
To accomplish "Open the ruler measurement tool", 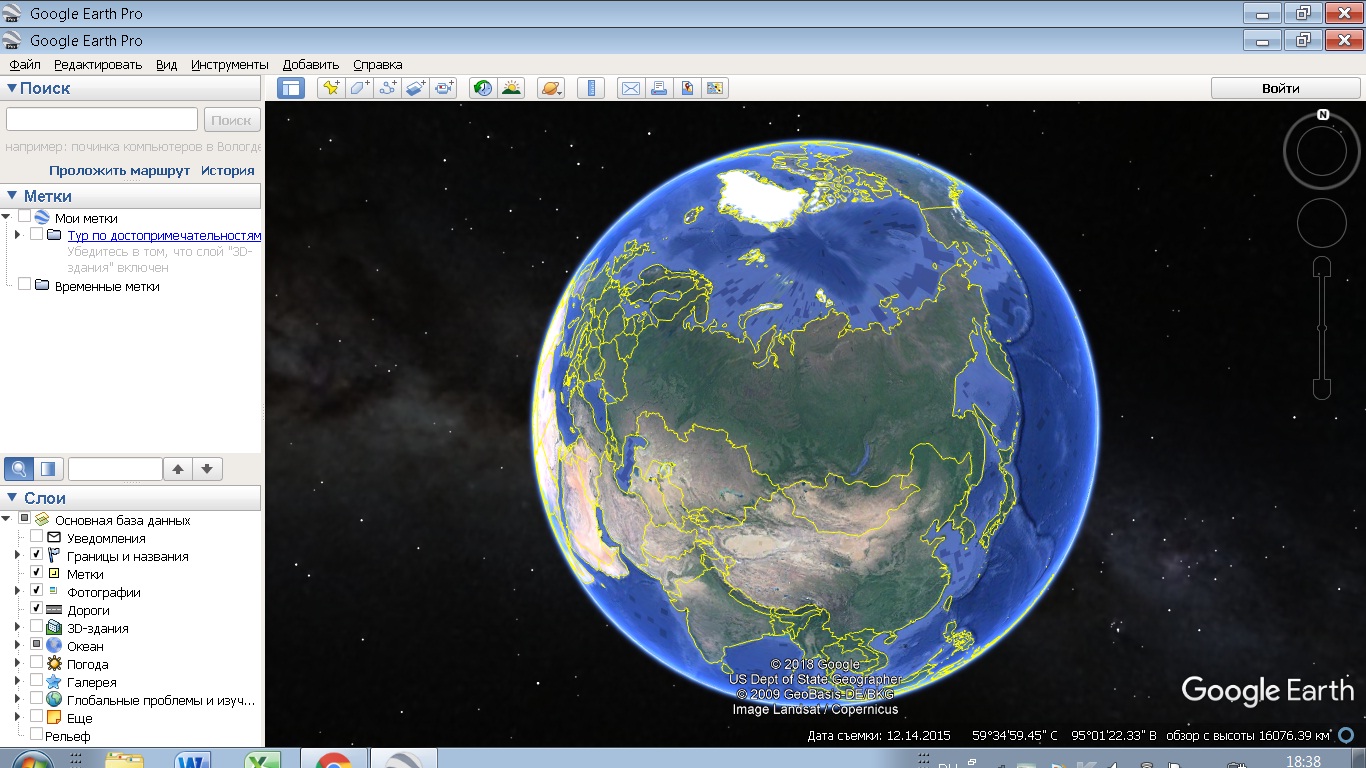I will [x=591, y=88].
